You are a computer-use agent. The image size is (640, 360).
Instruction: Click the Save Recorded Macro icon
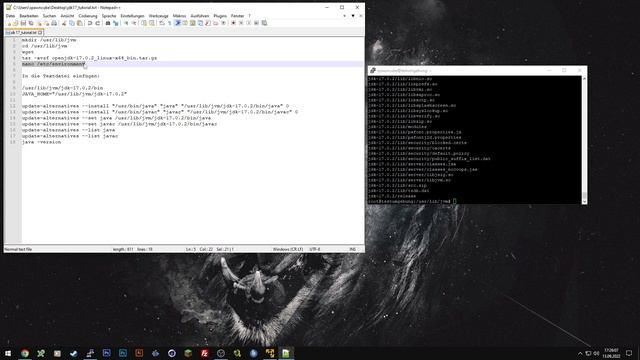(x=264, y=23)
